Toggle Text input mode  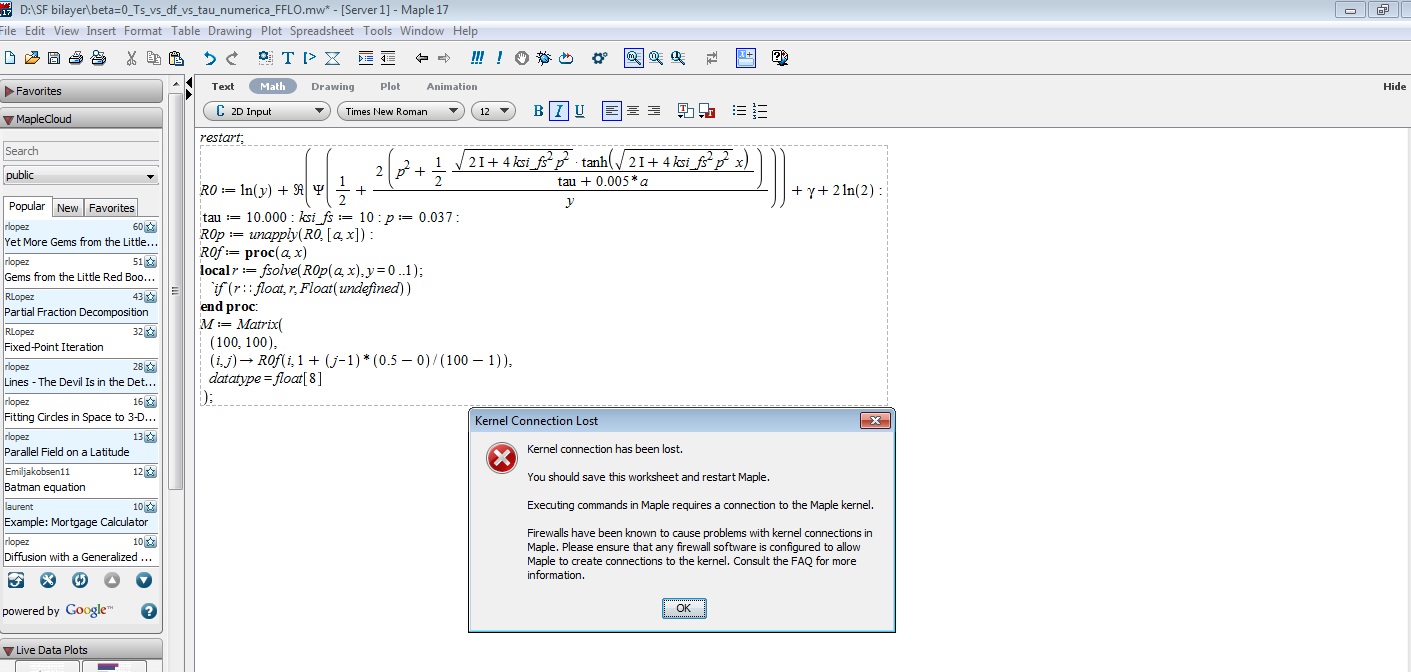pos(223,87)
